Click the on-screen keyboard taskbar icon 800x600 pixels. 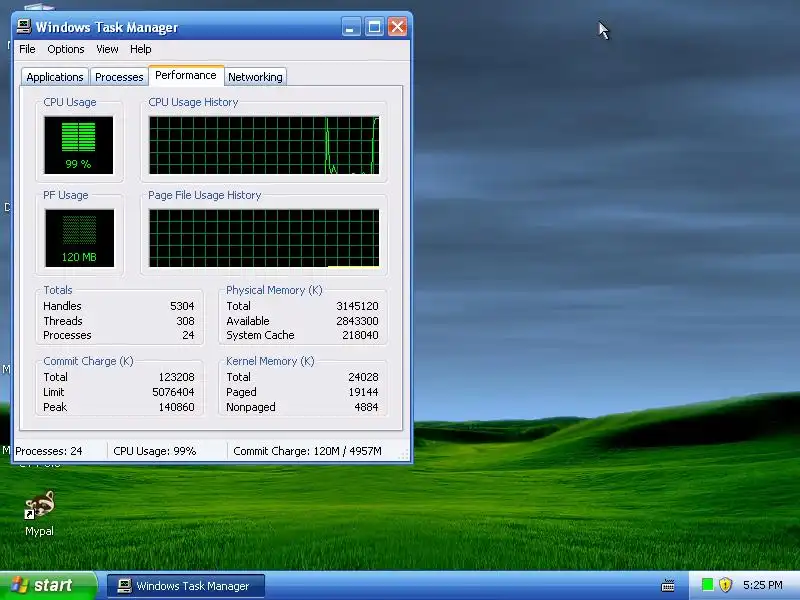click(x=668, y=585)
